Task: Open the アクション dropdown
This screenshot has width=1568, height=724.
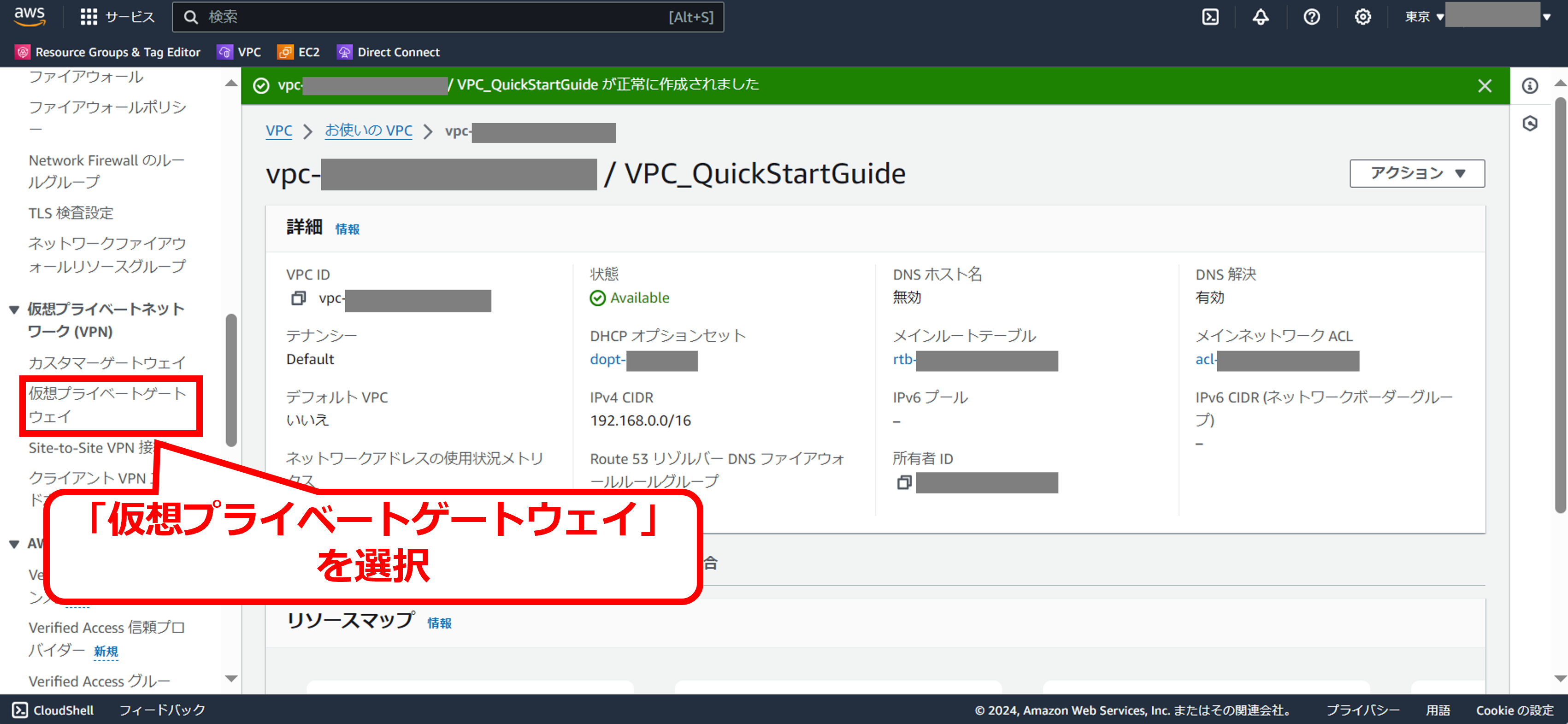Action: pyautogui.click(x=1416, y=173)
